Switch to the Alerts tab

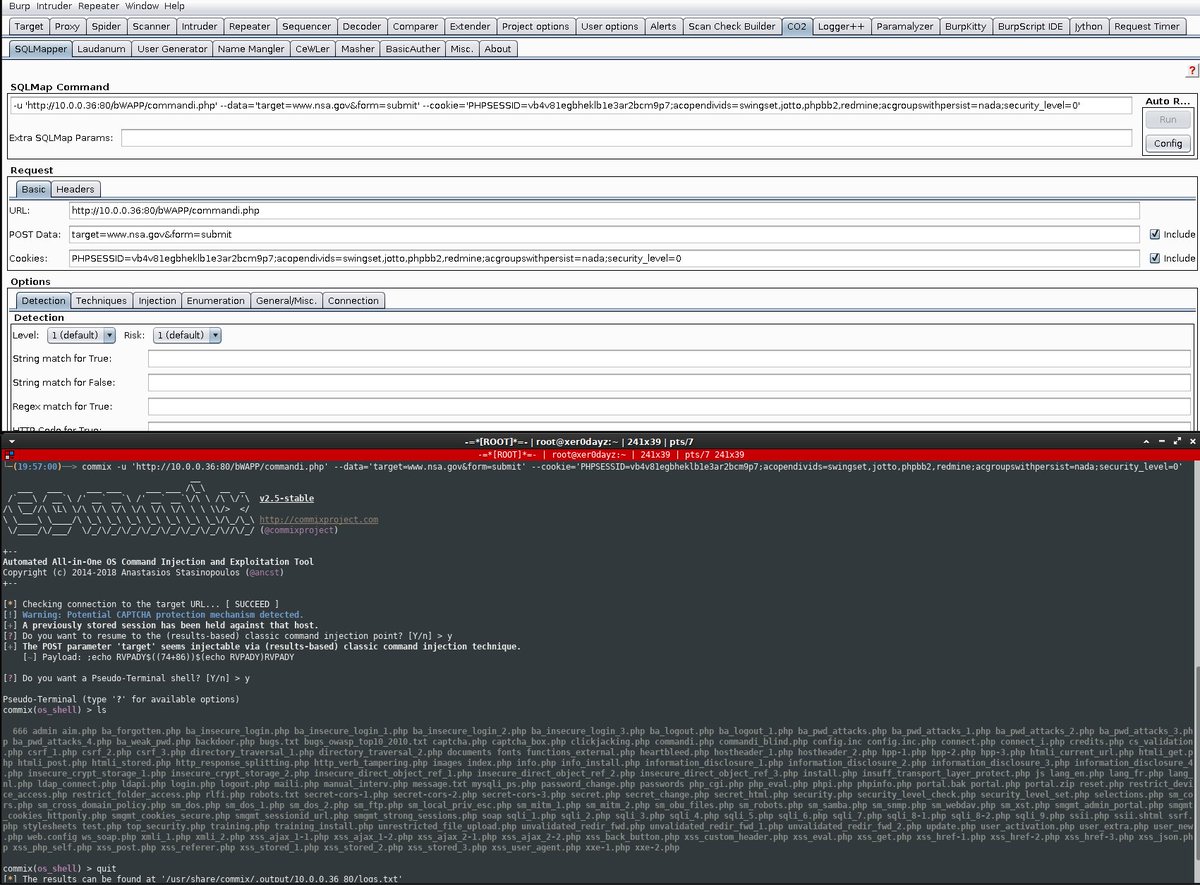(x=663, y=27)
